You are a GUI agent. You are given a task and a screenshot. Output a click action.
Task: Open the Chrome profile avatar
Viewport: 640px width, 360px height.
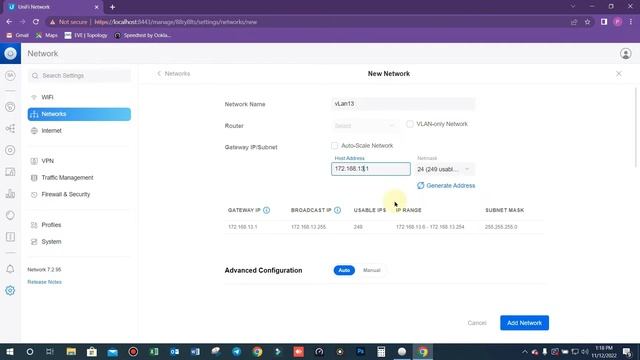[x=618, y=22]
